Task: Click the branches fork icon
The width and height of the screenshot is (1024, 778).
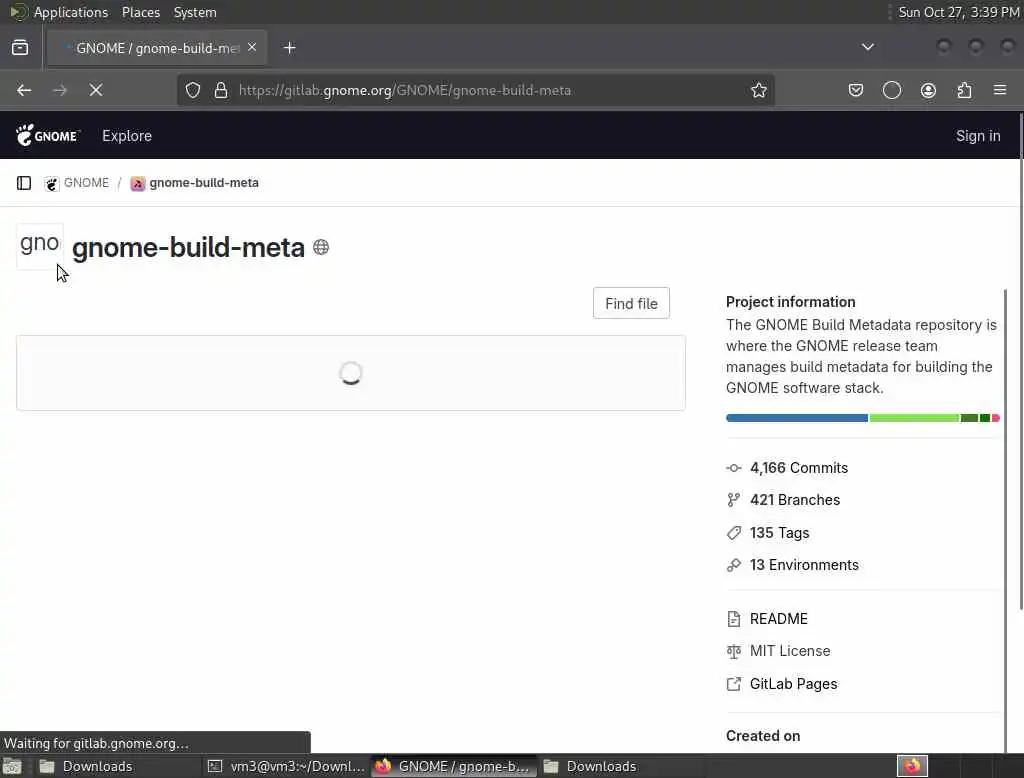Action: pyautogui.click(x=733, y=500)
